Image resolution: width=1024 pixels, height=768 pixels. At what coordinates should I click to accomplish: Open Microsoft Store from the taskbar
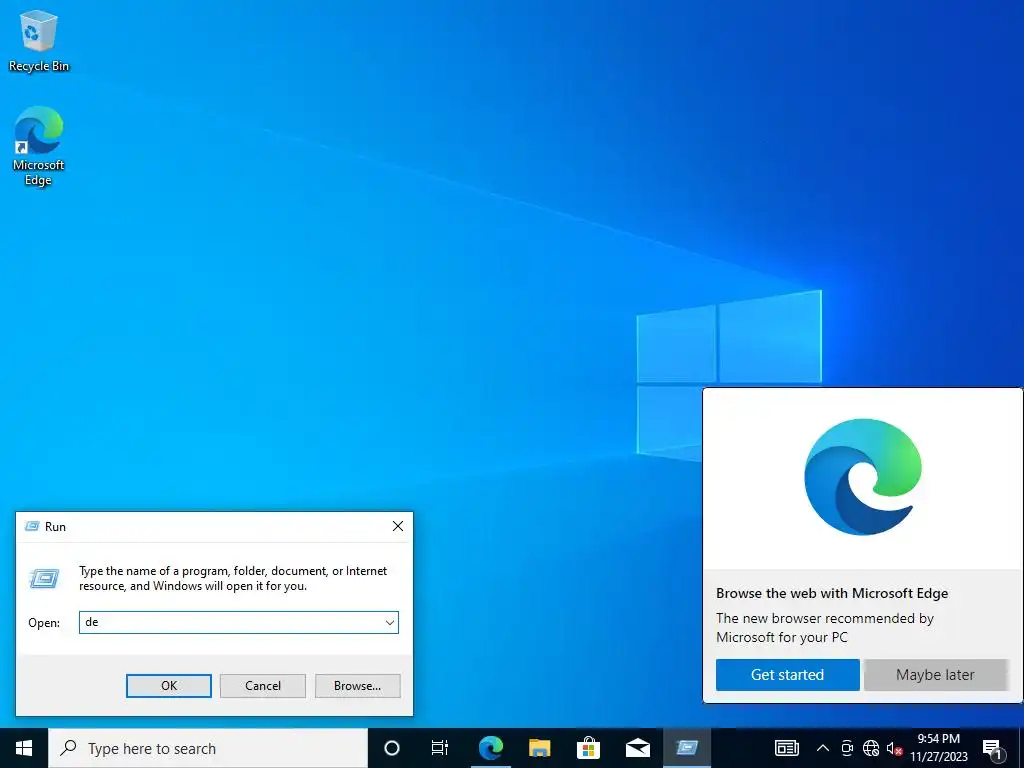pyautogui.click(x=588, y=748)
